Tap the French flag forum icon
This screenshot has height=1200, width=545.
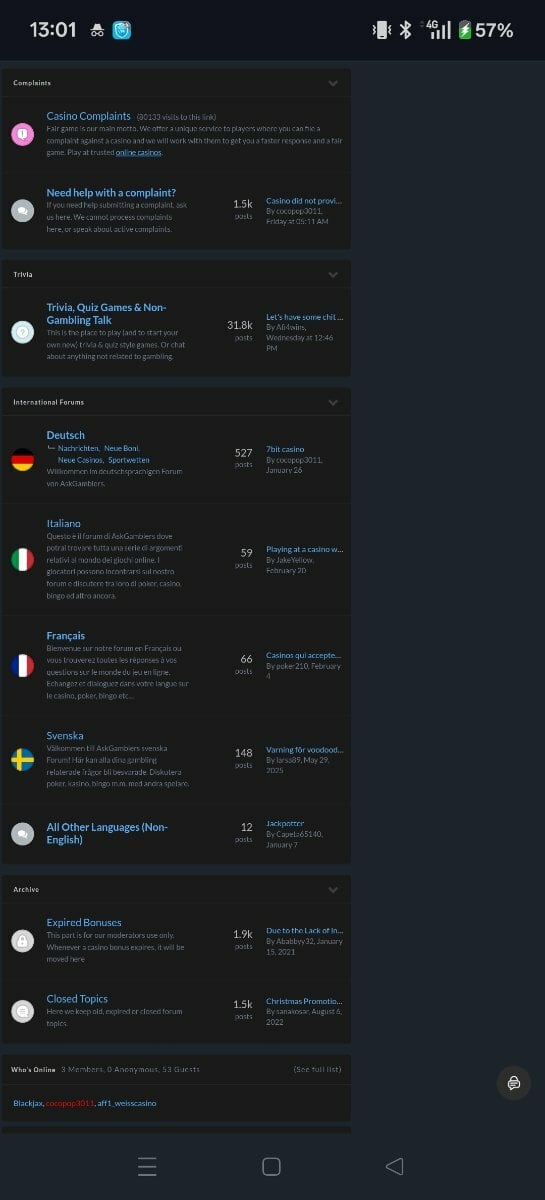(22, 666)
